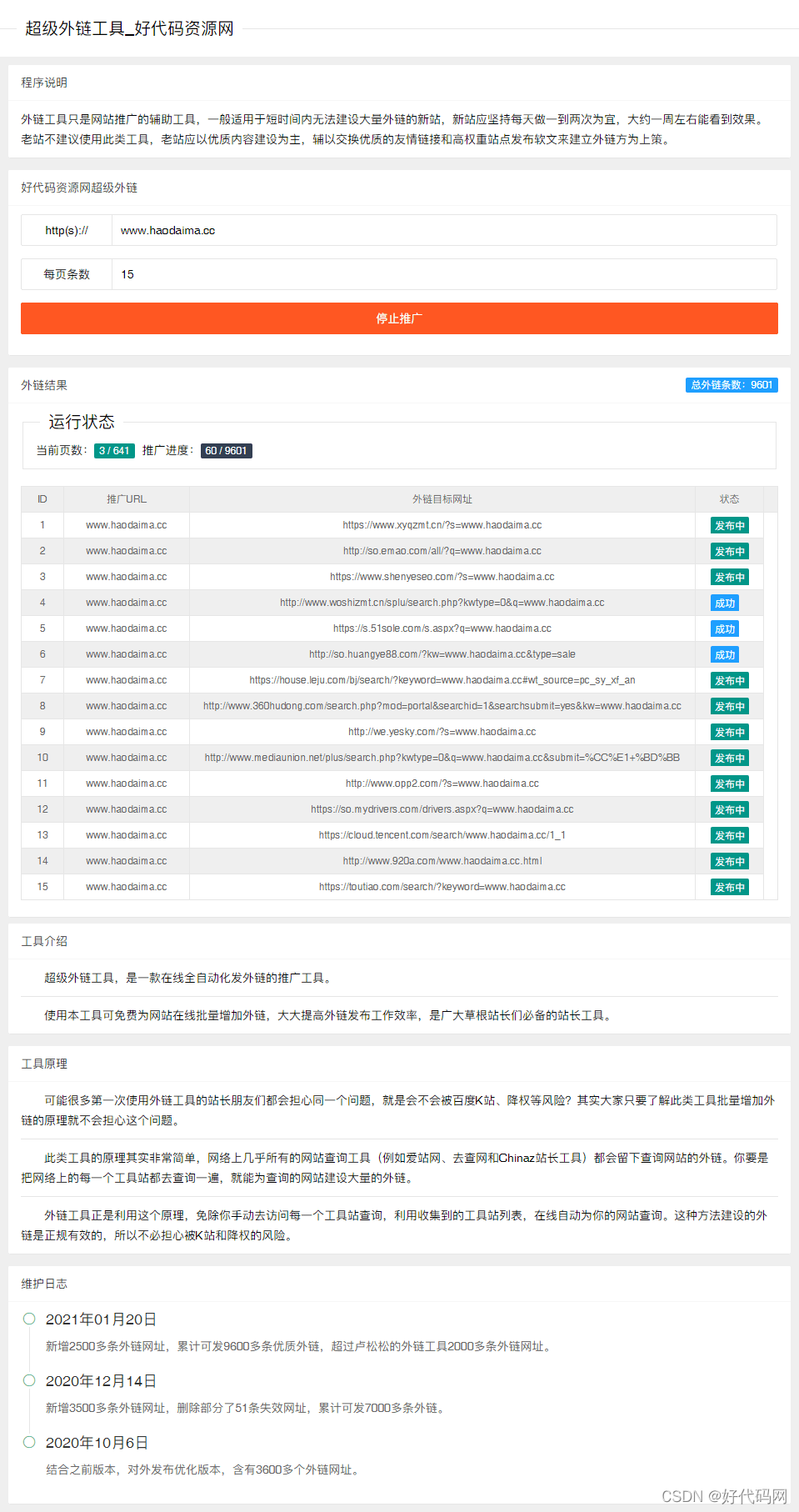799x1512 pixels.
Task: Click the 推广URL column header
Action: (126, 499)
